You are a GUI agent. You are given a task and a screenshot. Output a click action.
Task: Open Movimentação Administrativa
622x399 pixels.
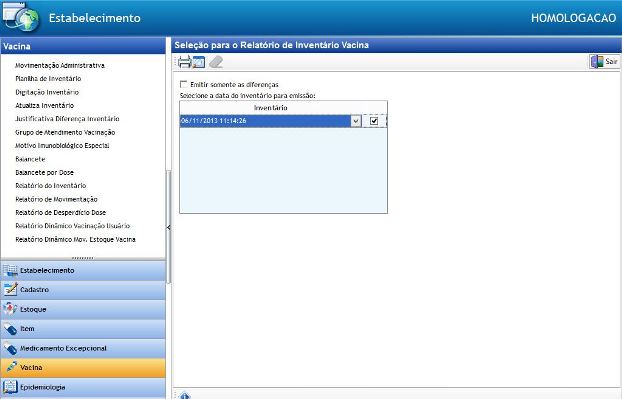click(x=60, y=65)
